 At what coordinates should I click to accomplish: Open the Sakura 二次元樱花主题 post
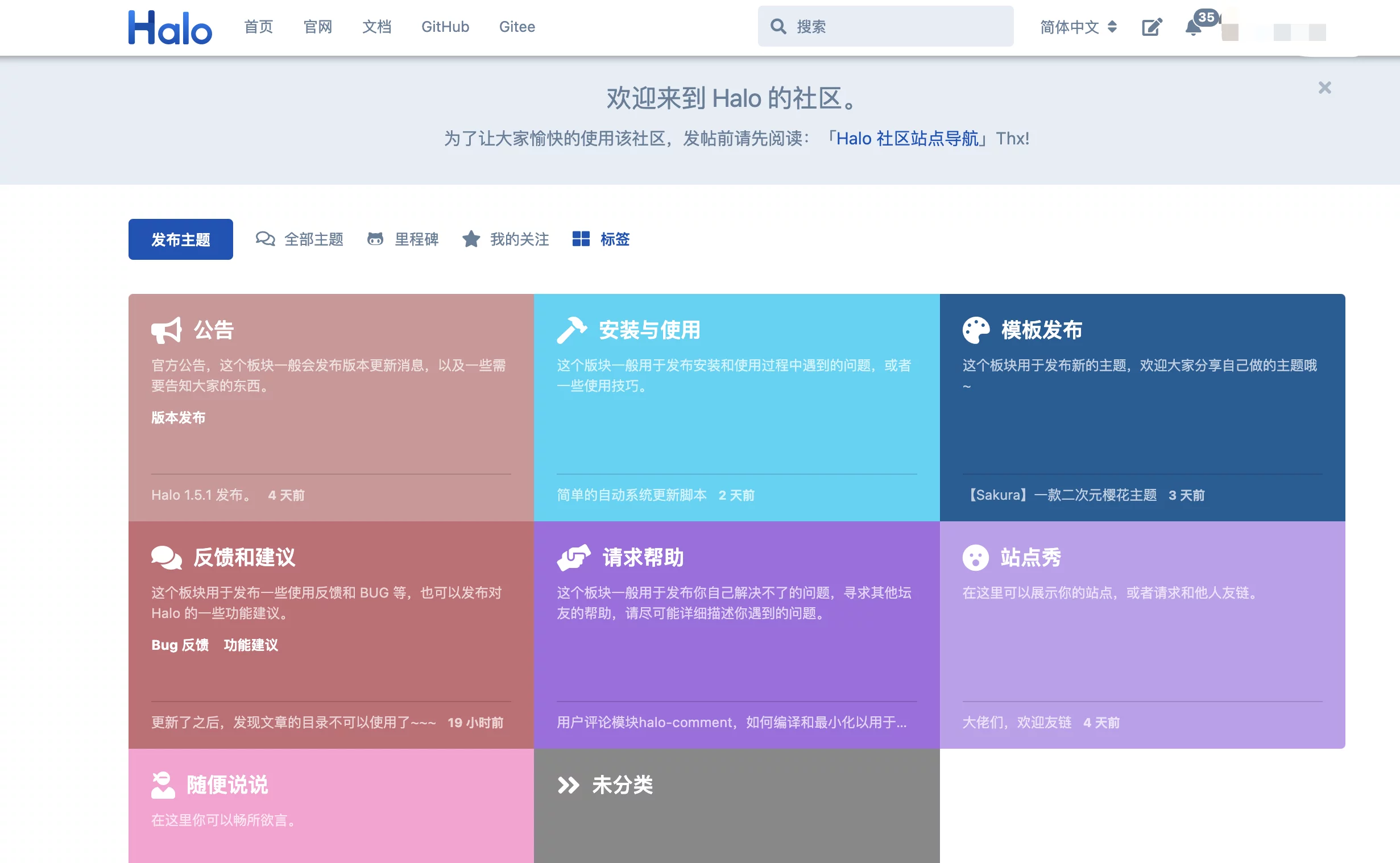coord(1060,495)
